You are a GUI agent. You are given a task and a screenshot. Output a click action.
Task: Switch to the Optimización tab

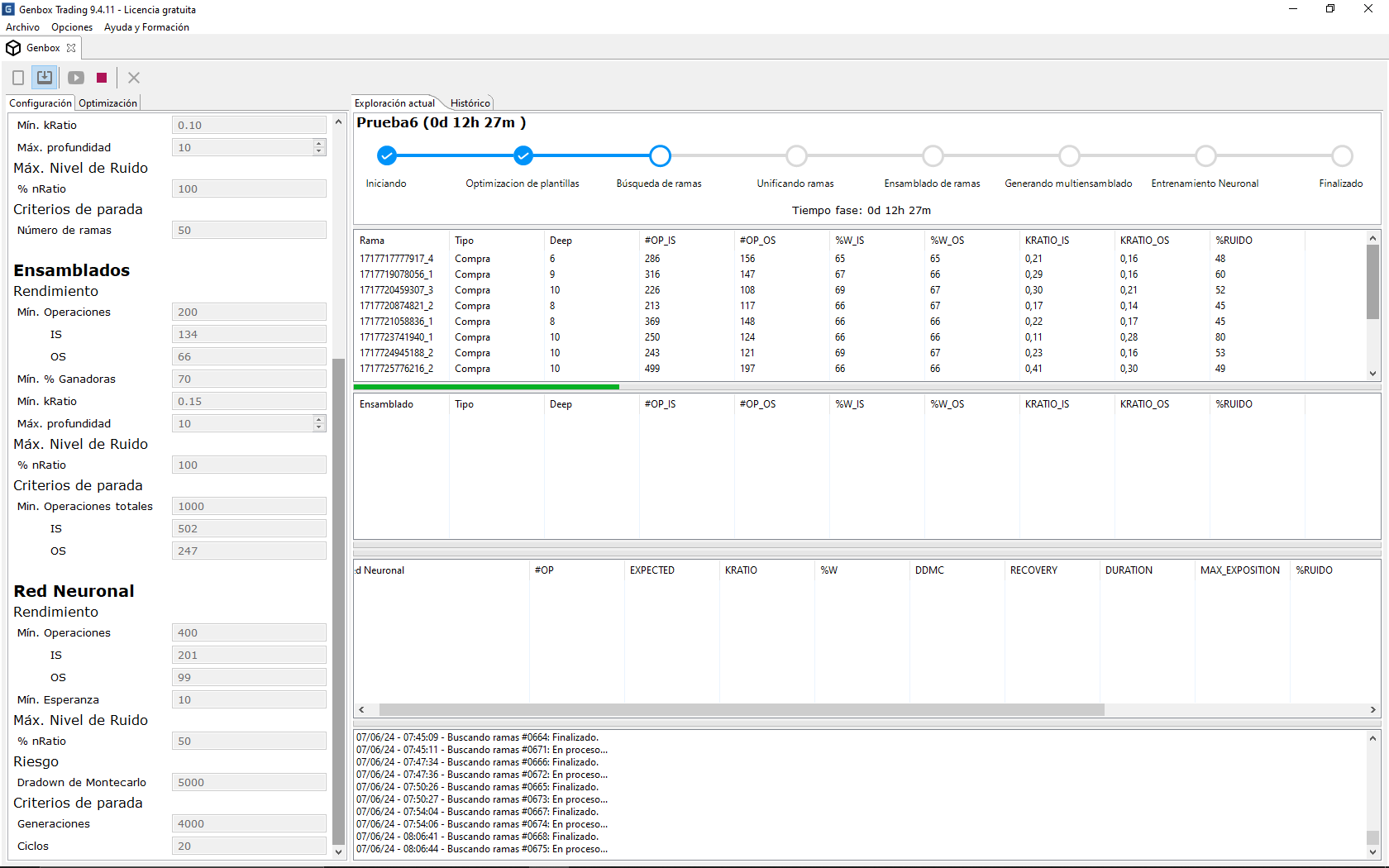(107, 103)
